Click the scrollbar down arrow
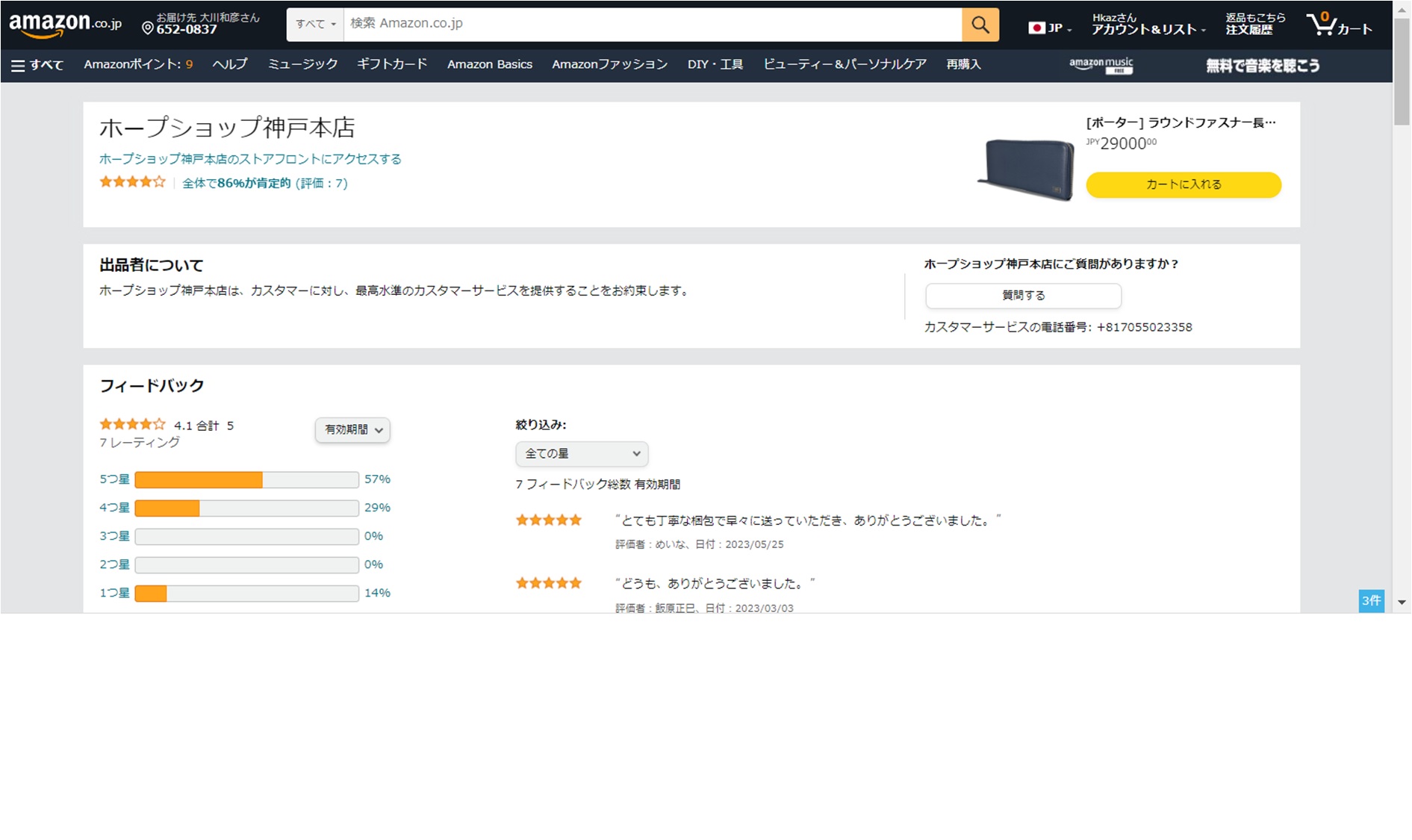The width and height of the screenshot is (1412, 840). [1402, 602]
